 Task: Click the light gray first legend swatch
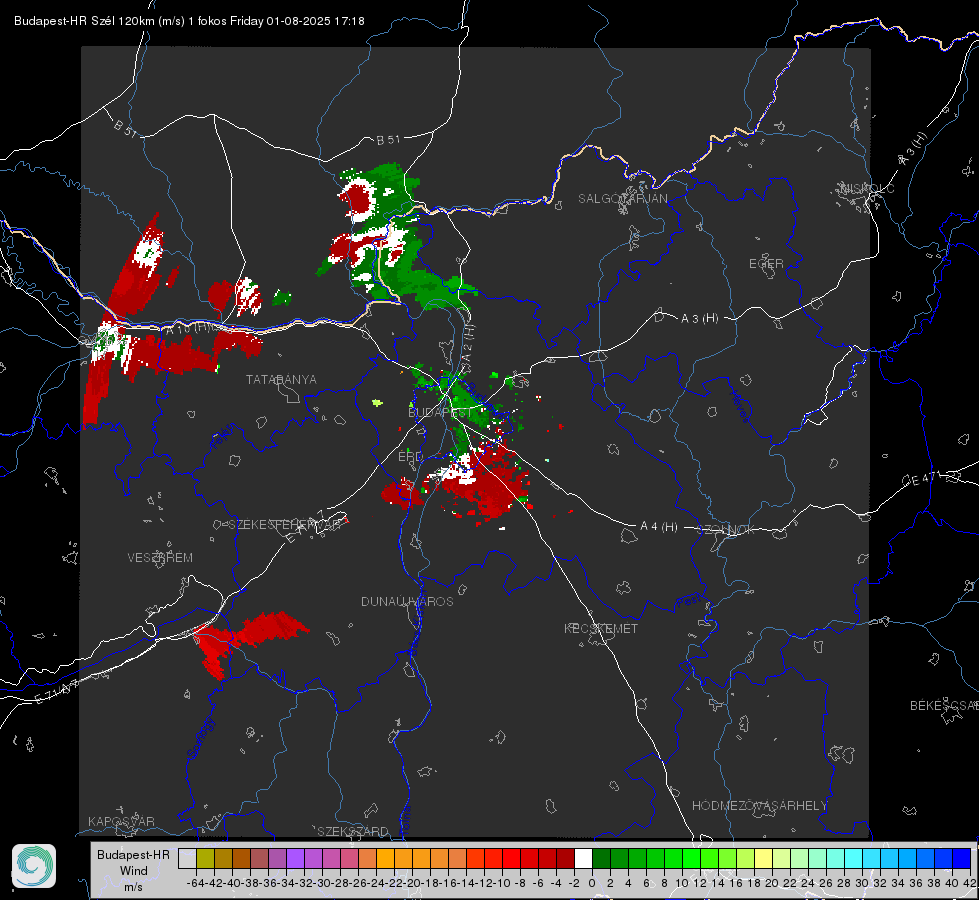tap(187, 858)
